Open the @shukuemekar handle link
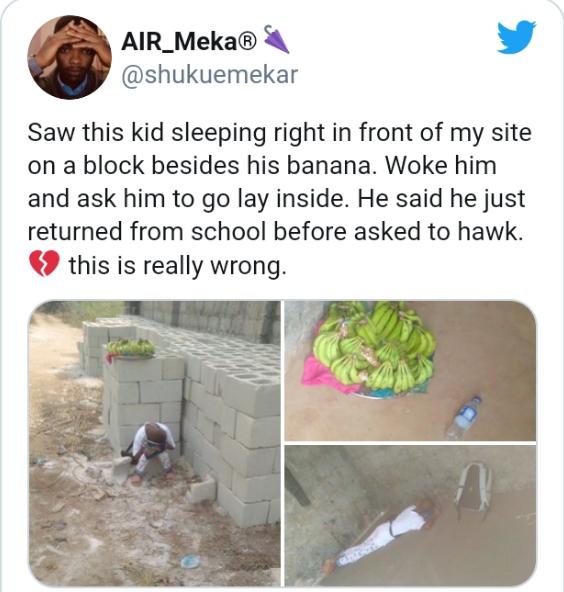 (210, 74)
